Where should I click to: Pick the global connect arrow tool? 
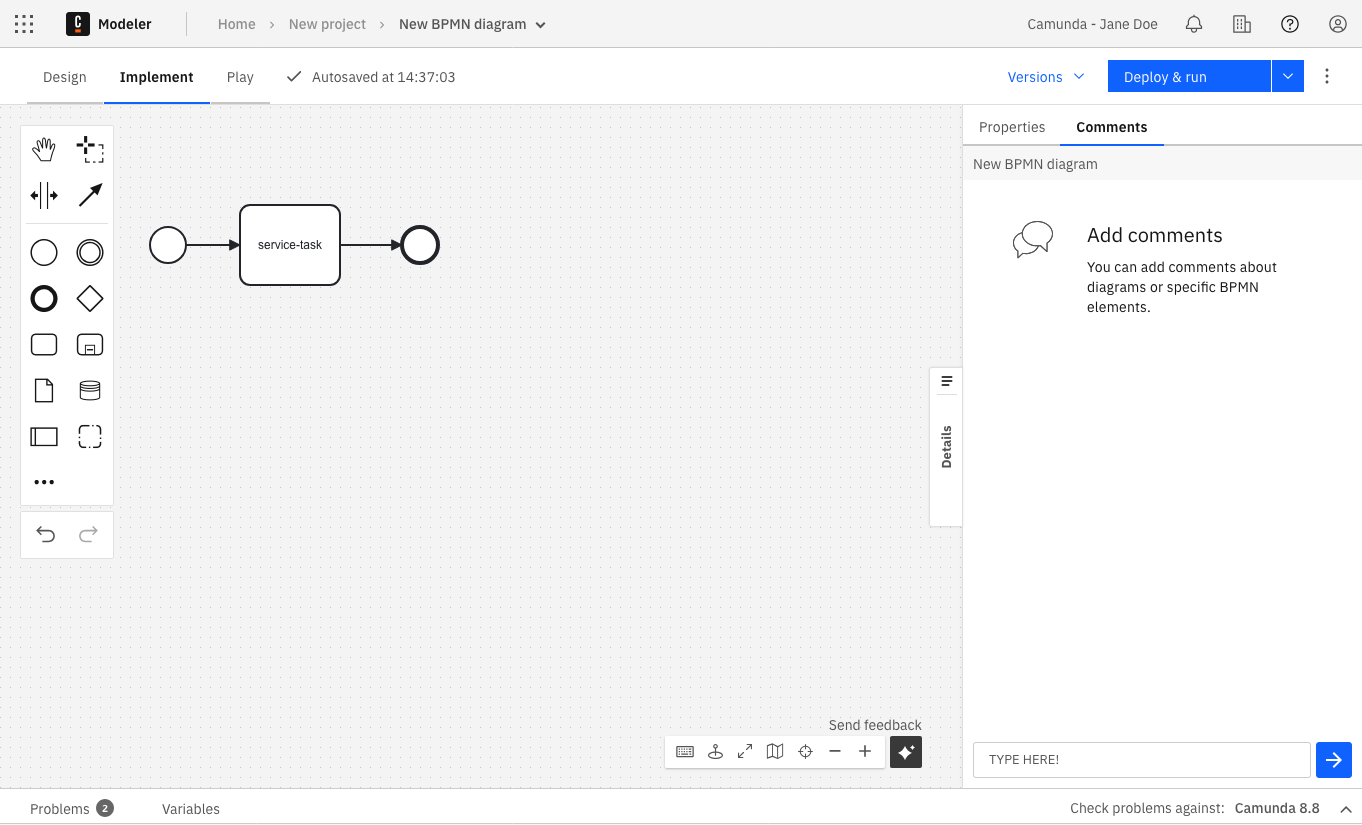pos(90,195)
